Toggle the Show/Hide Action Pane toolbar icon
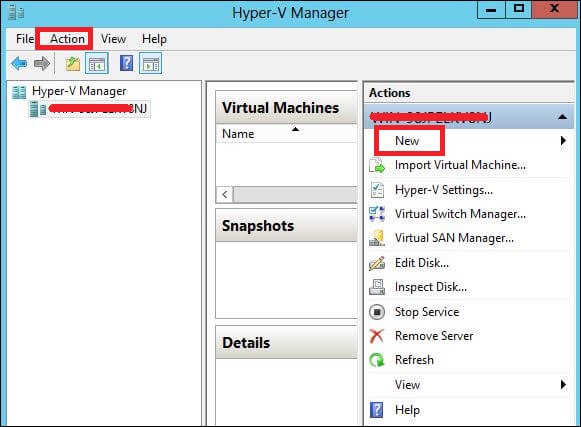Screen dimensions: 581x427 [150, 64]
